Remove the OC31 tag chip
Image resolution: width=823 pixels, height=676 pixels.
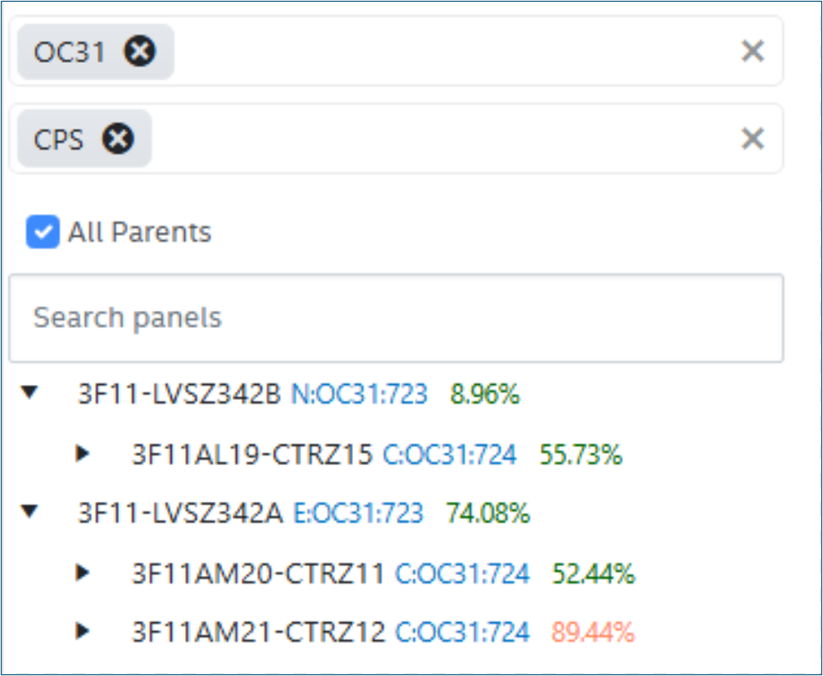[x=140, y=51]
